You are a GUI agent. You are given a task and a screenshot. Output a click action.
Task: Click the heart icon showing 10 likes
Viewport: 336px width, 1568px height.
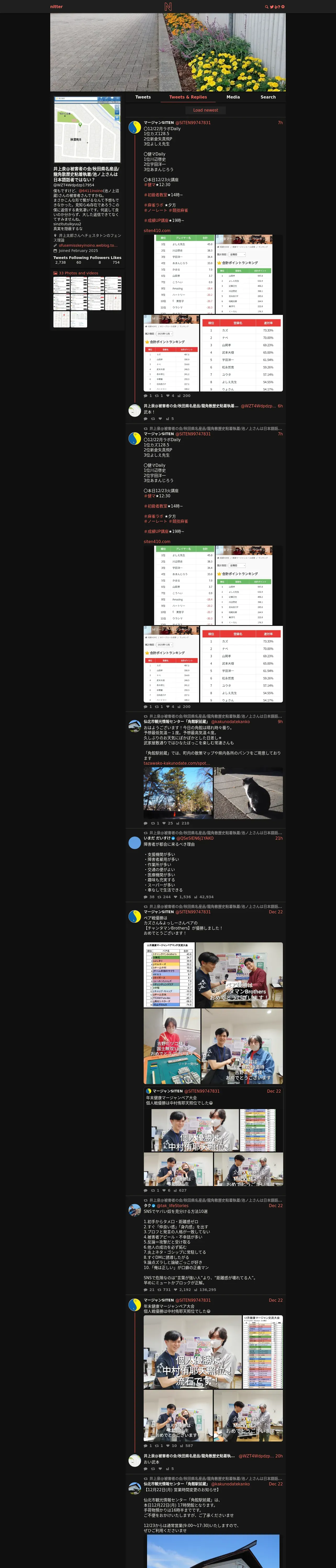(x=168, y=1446)
